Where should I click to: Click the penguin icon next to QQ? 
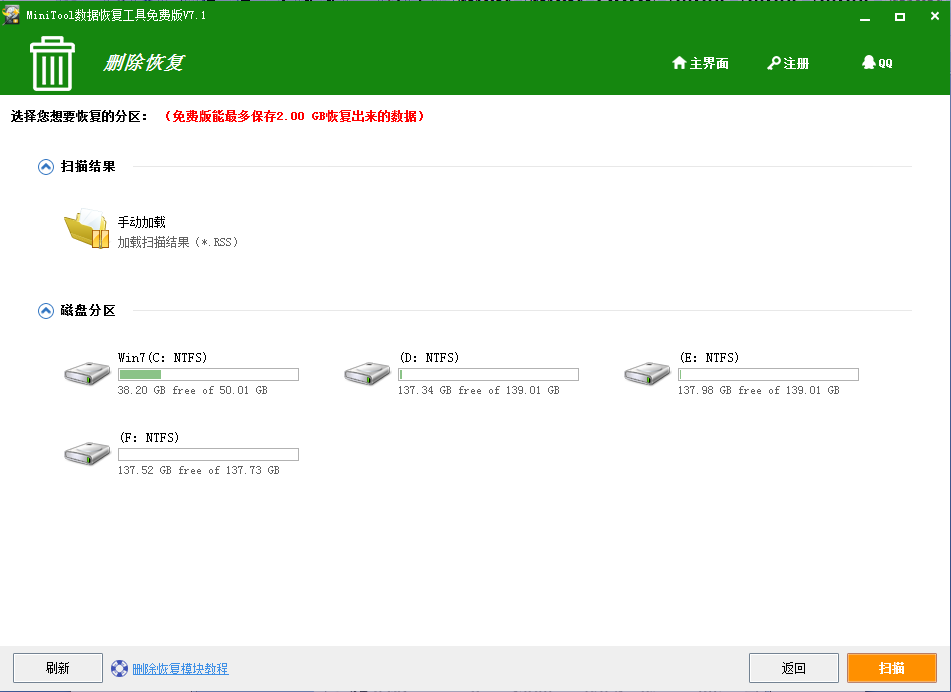pos(869,62)
